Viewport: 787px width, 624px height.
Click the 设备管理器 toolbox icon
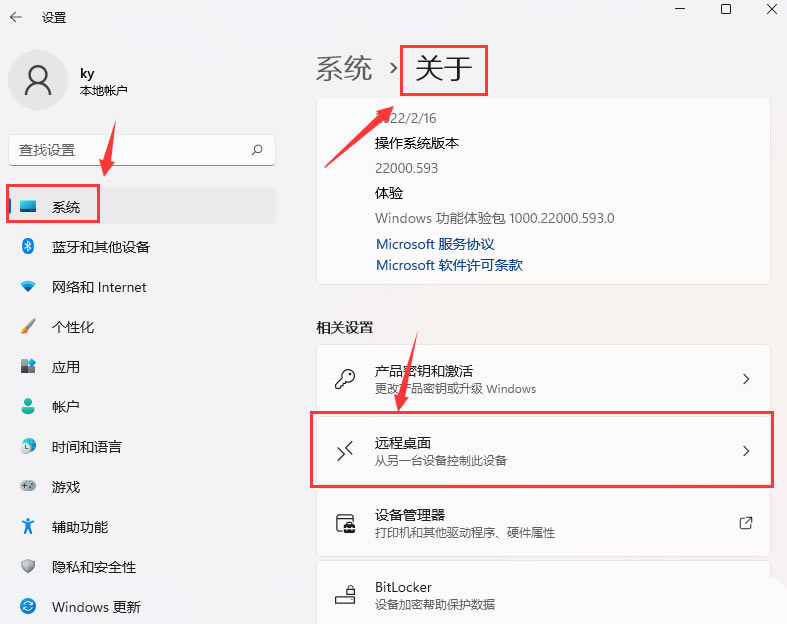(345, 523)
